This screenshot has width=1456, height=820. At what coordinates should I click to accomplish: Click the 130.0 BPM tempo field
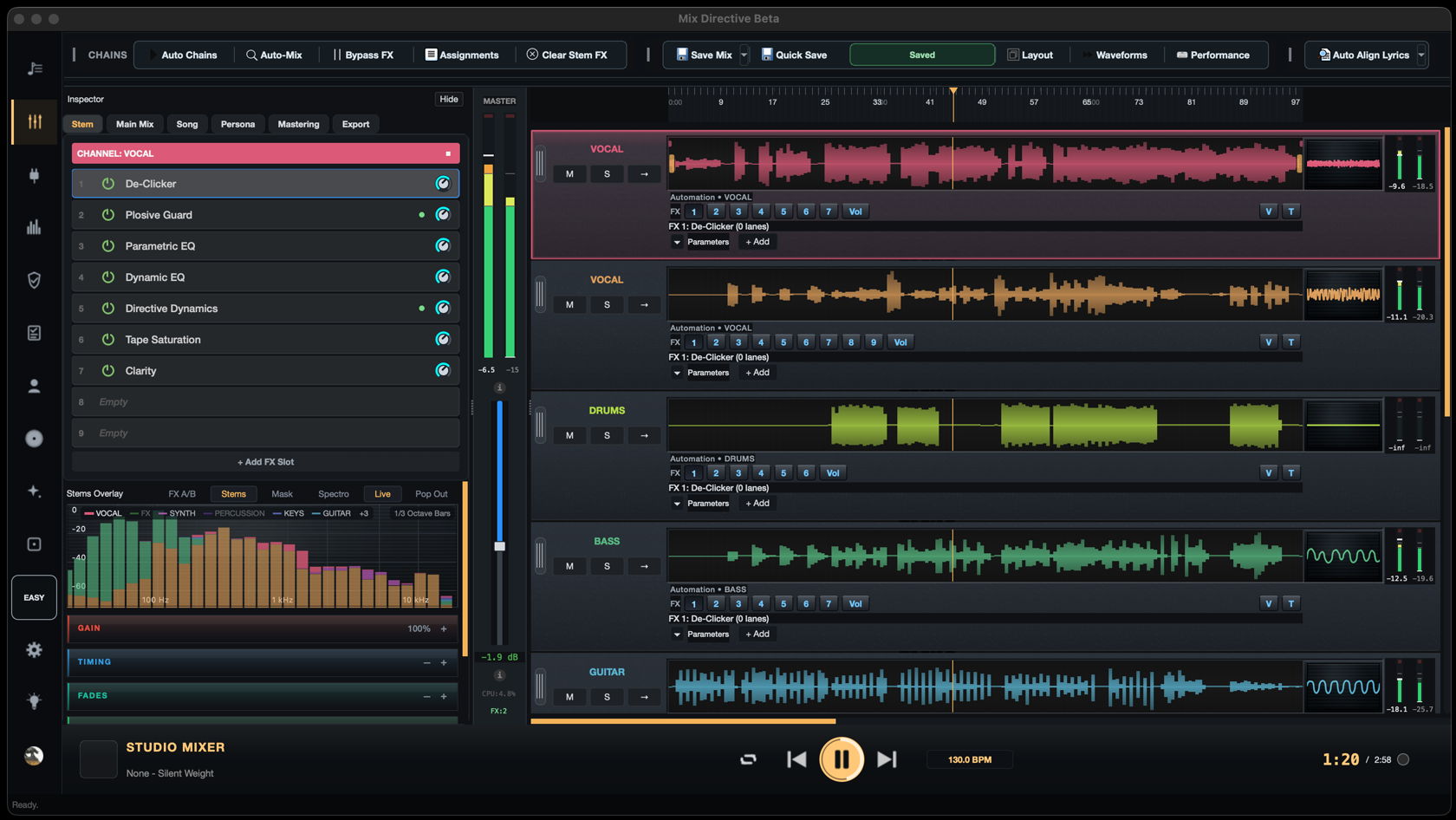pyautogui.click(x=970, y=759)
